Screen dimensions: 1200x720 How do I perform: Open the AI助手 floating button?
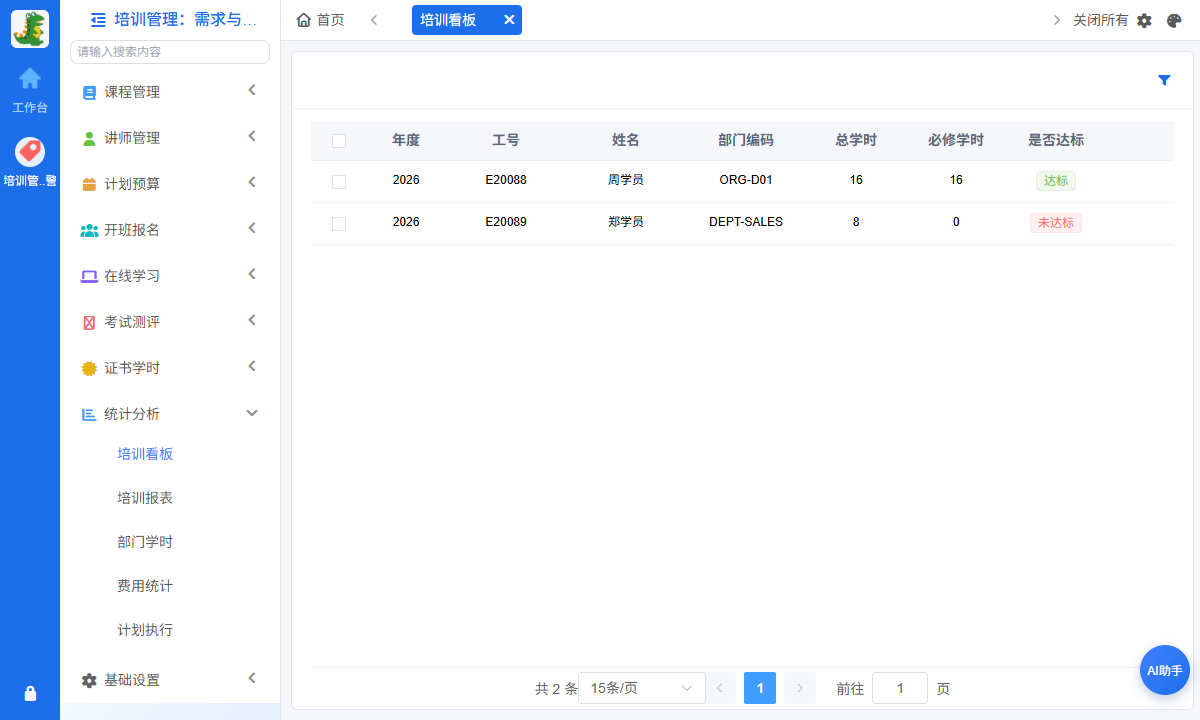click(x=1165, y=670)
